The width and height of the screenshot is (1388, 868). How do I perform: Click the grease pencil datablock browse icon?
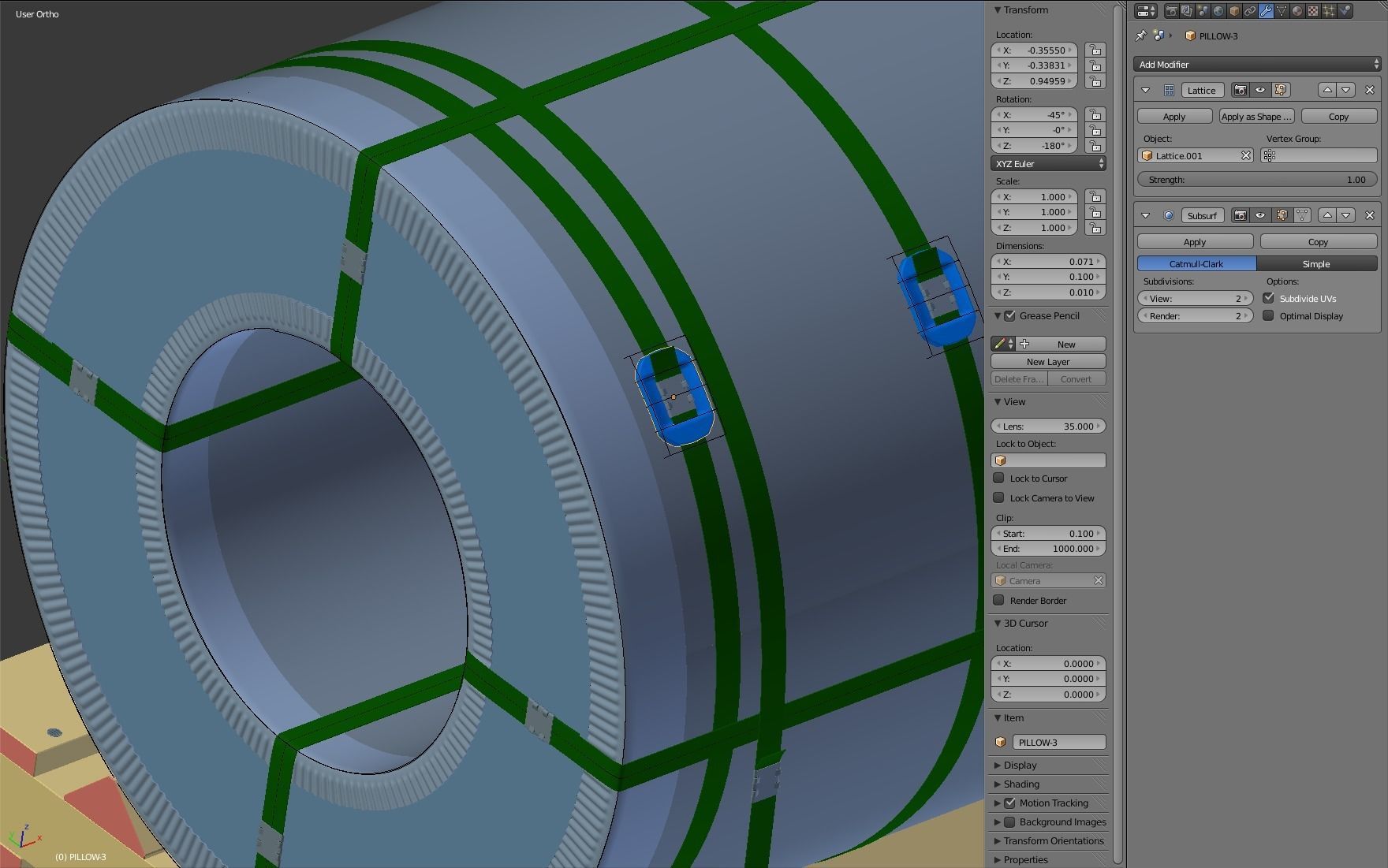coord(1003,344)
